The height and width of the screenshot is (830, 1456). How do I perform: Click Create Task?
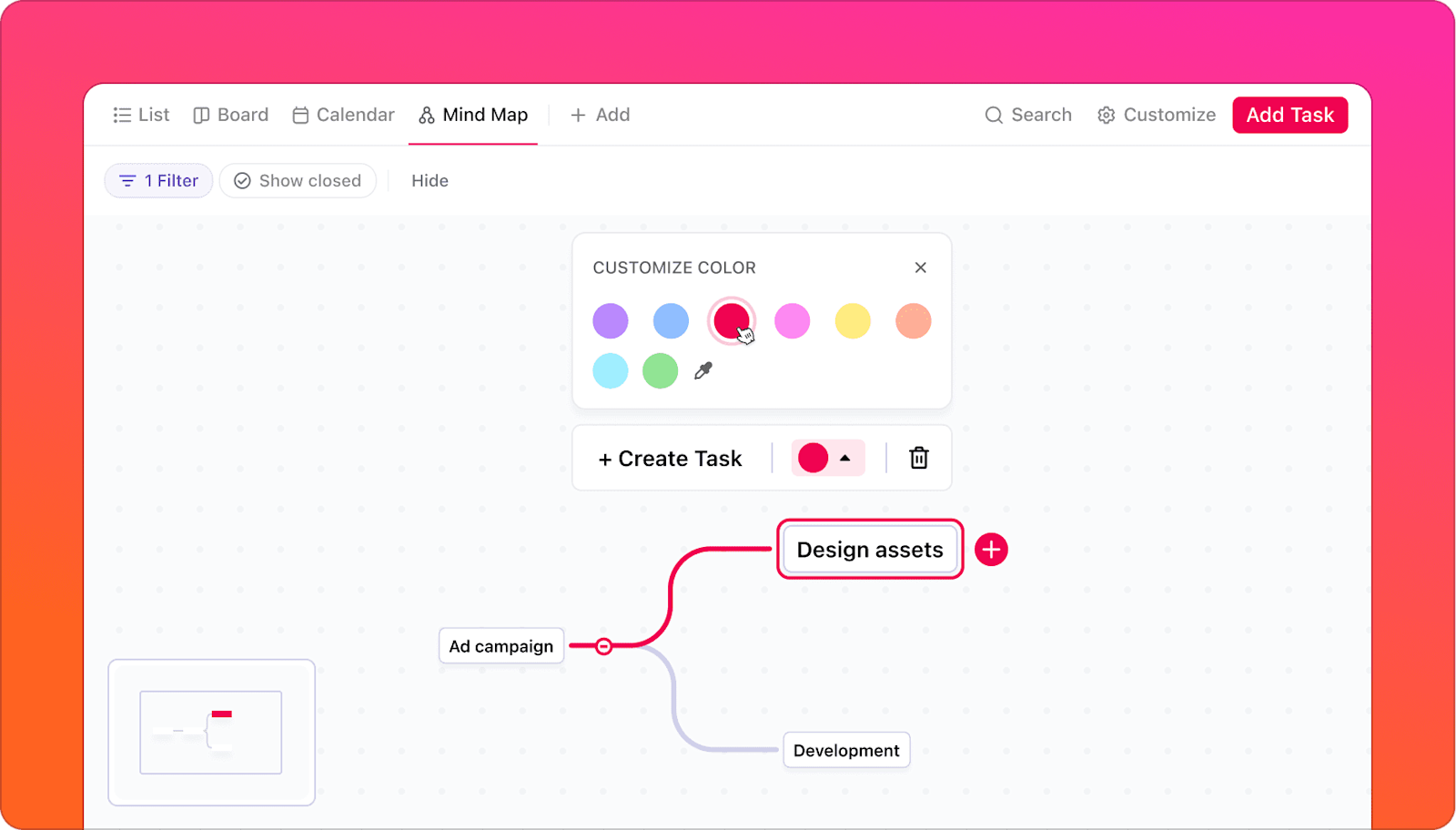[x=670, y=458]
